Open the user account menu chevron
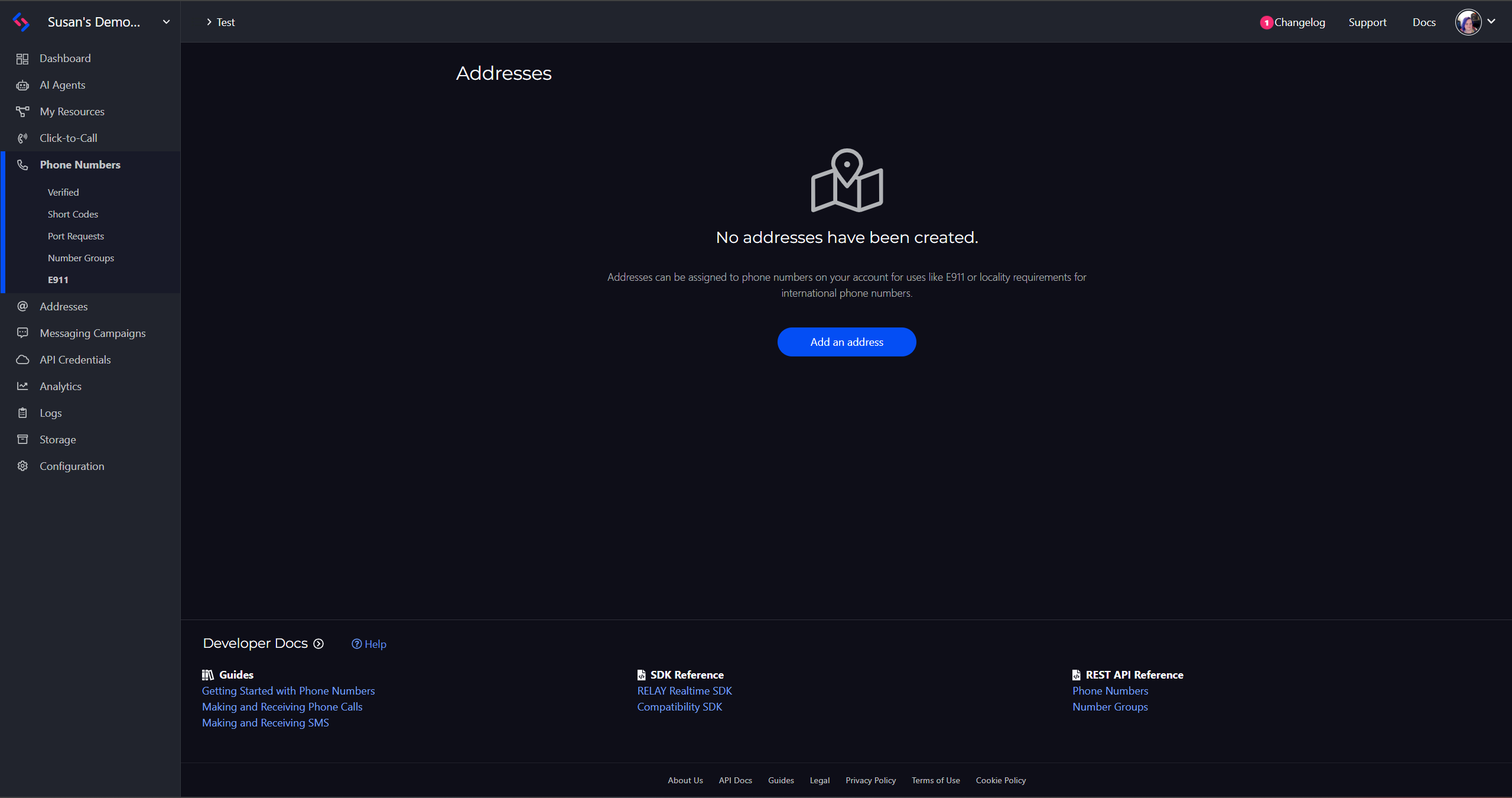The height and width of the screenshot is (798, 1512). click(1491, 21)
